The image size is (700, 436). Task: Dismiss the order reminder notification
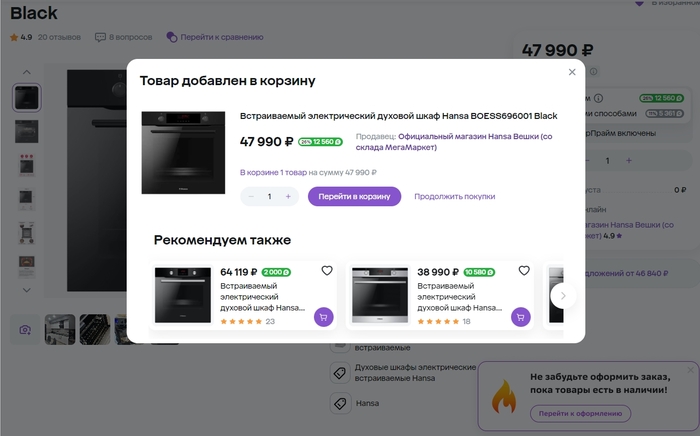(689, 371)
